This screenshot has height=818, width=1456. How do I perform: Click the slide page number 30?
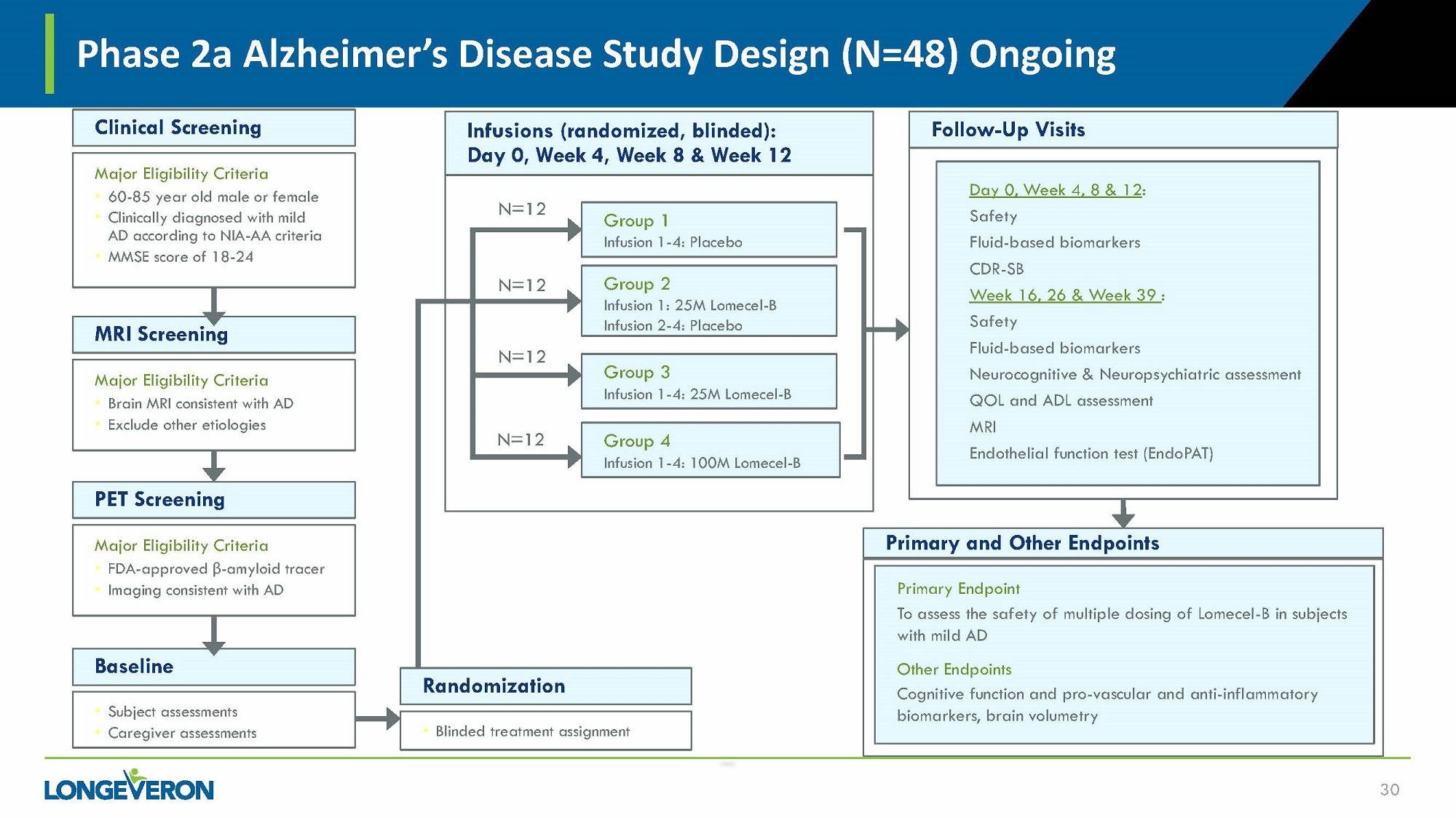pyautogui.click(x=1389, y=790)
